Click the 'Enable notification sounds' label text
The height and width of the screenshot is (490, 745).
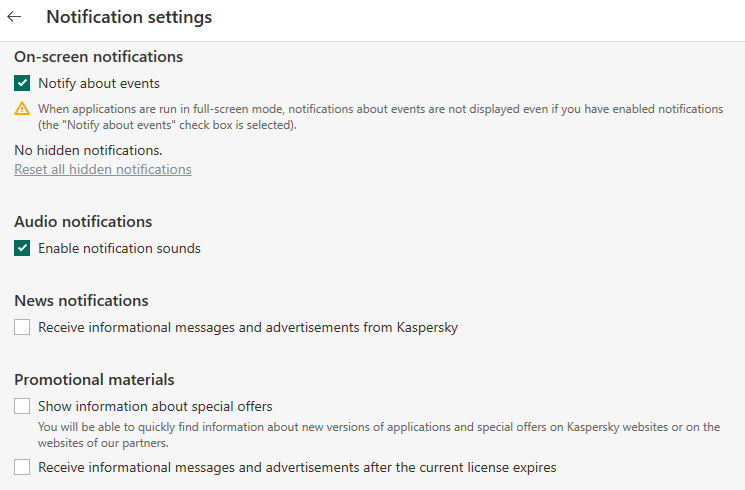(x=119, y=248)
